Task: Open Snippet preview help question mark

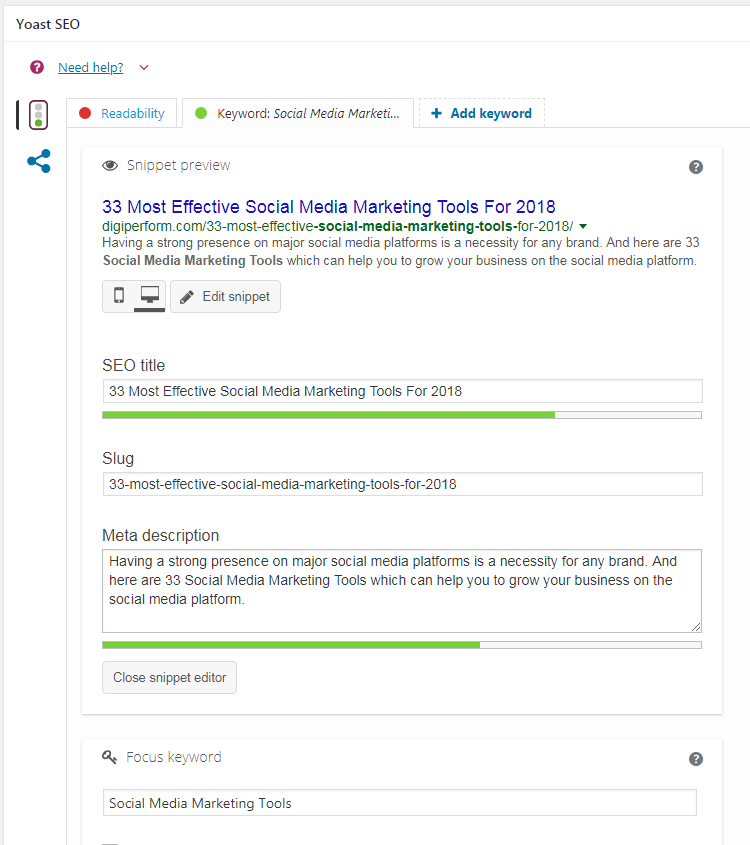Action: [696, 167]
